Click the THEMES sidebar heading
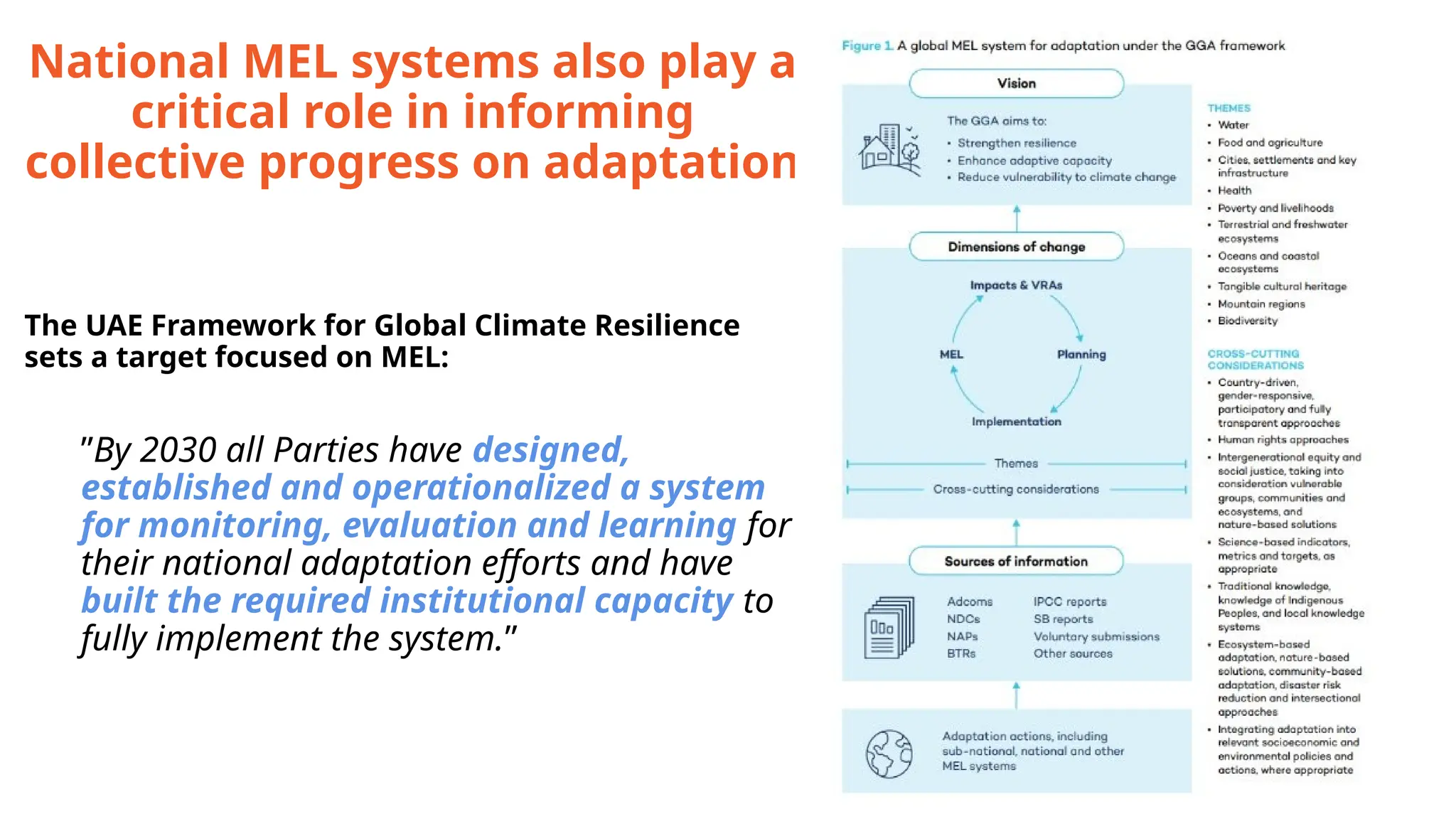Viewport: 1456px width, 819px height. tap(1228, 108)
